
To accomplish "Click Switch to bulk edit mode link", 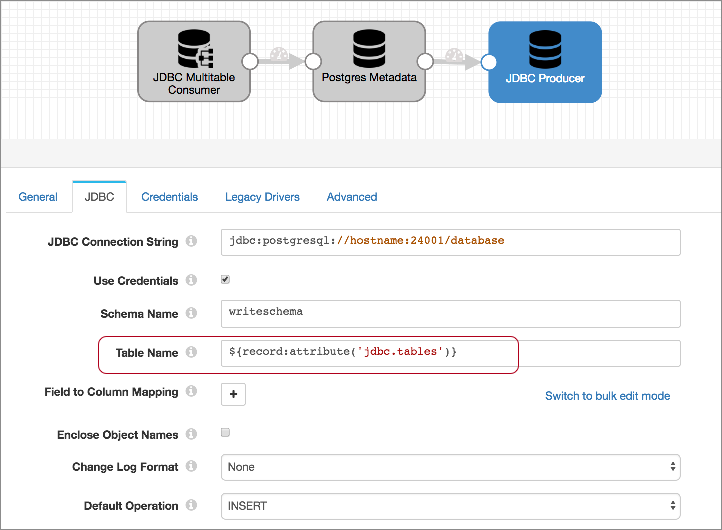I will [x=607, y=396].
